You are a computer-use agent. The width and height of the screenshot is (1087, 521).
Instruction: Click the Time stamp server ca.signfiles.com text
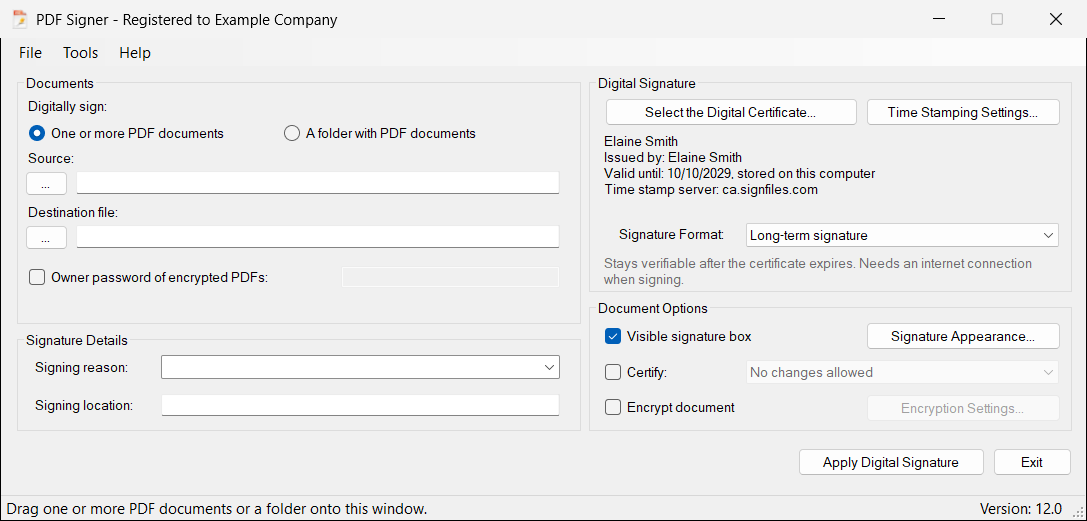point(711,189)
